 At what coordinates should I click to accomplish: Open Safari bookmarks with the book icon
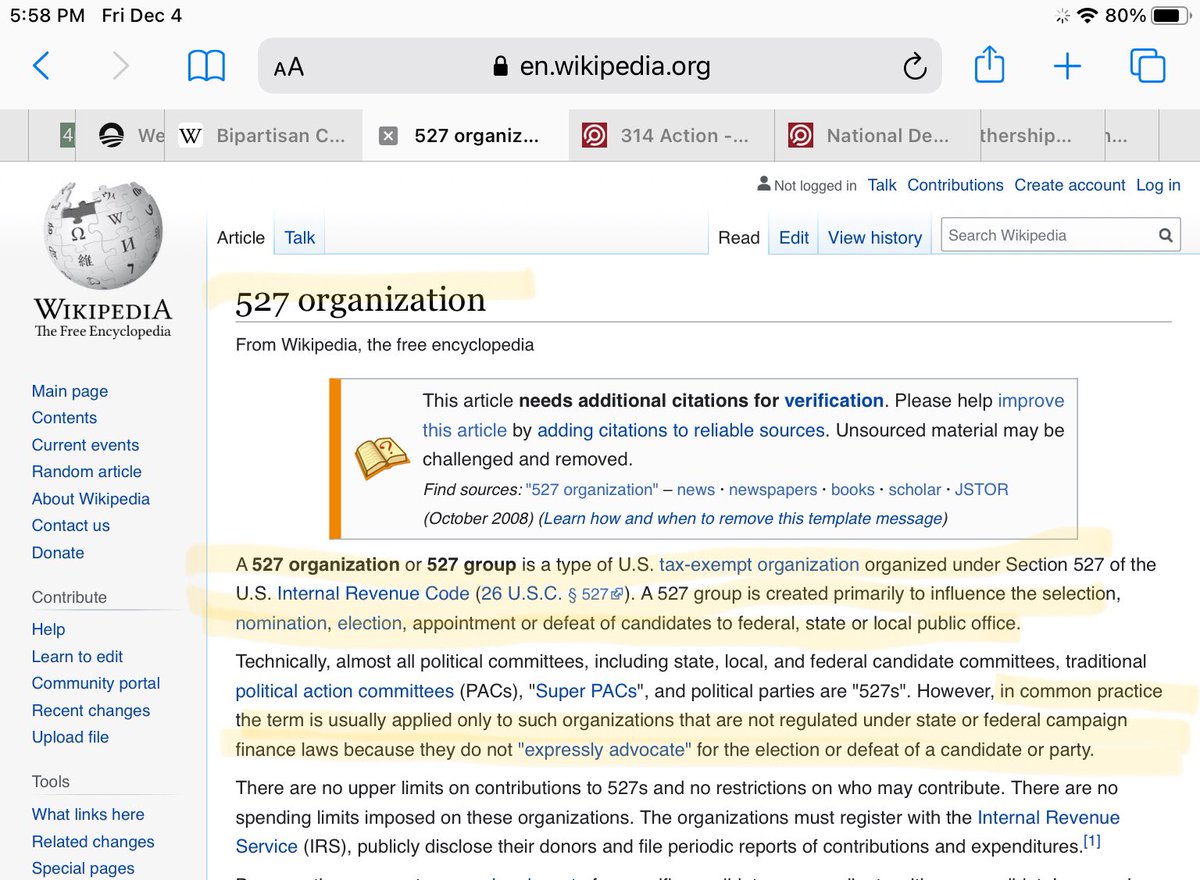pos(205,64)
